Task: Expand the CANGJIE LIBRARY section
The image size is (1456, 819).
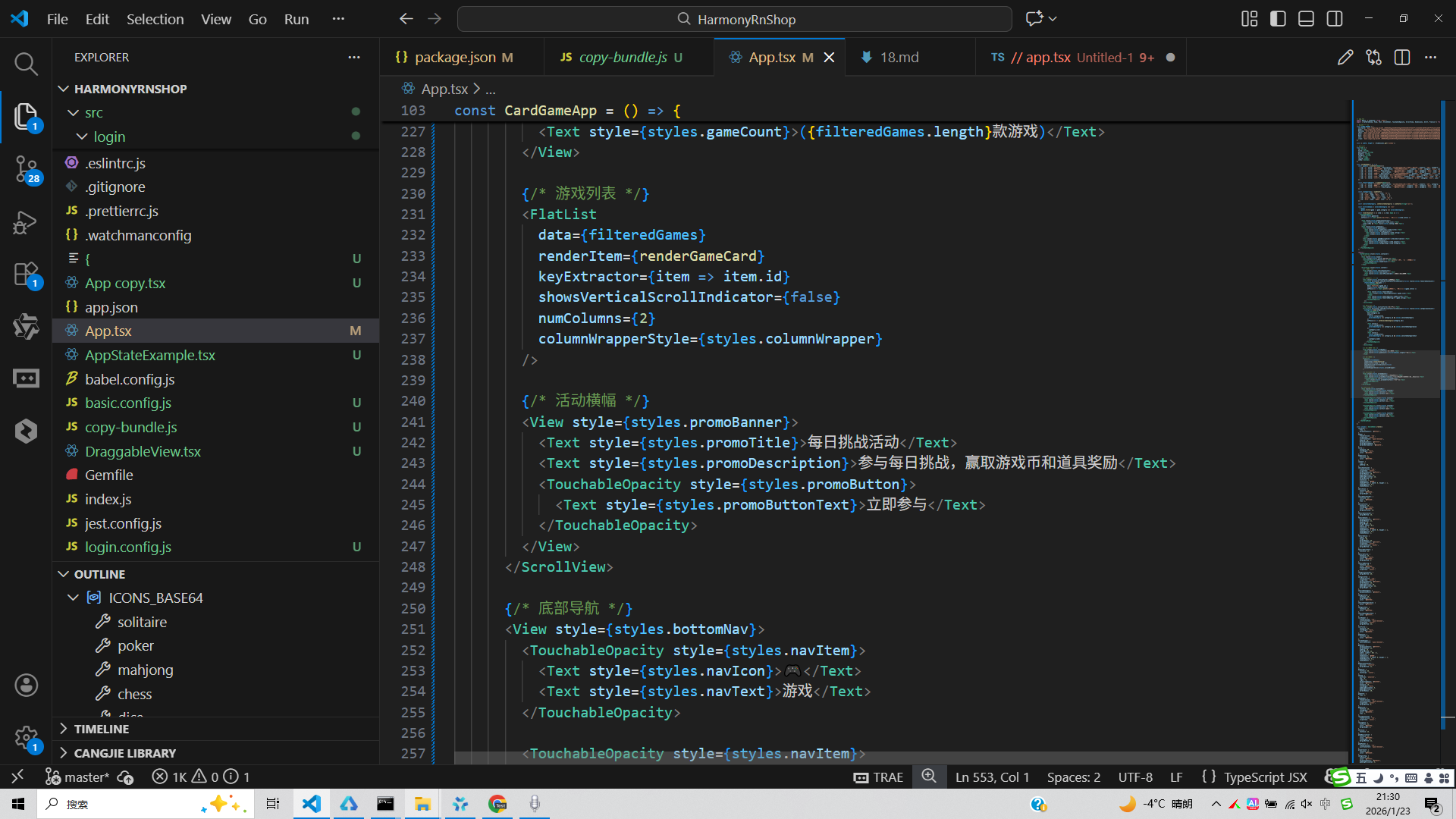Action: tap(124, 753)
